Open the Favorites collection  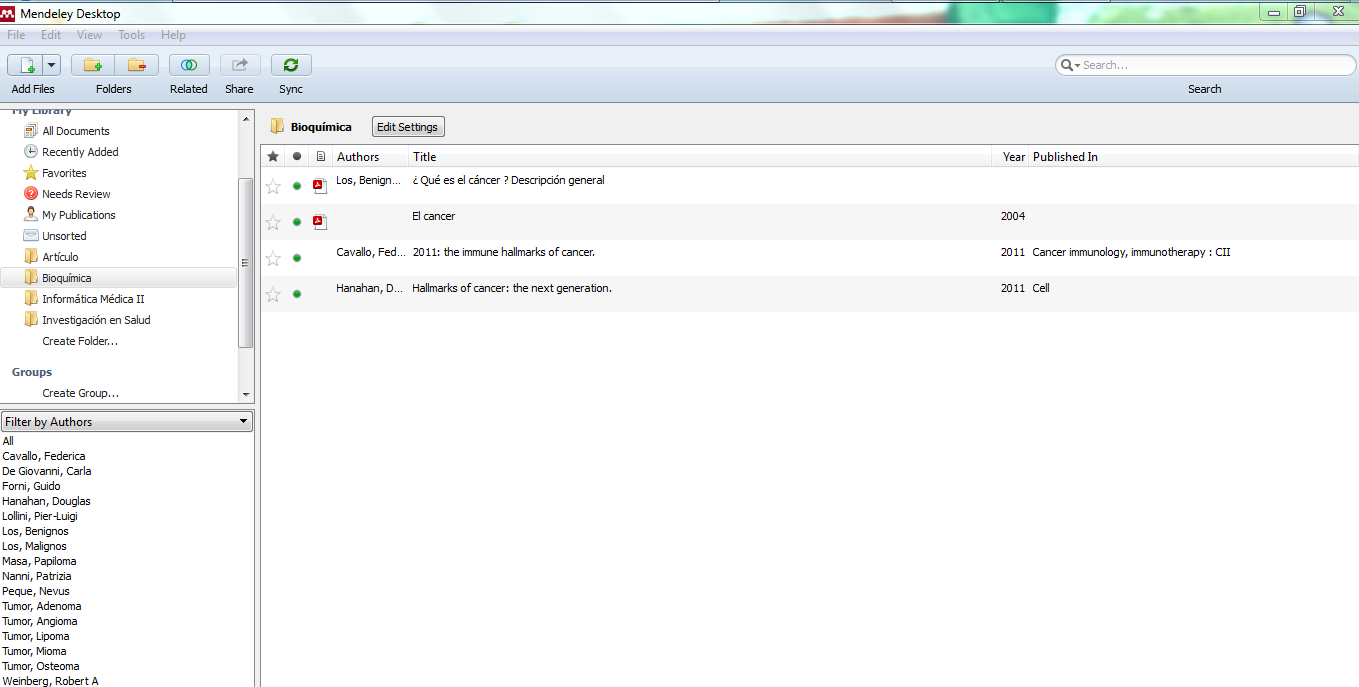click(64, 173)
